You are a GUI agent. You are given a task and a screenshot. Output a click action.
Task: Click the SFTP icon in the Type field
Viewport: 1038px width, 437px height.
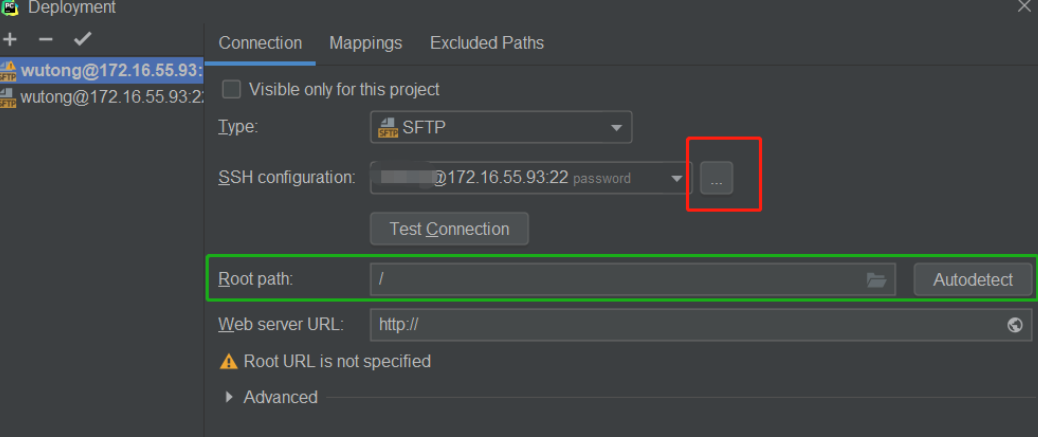click(x=387, y=127)
